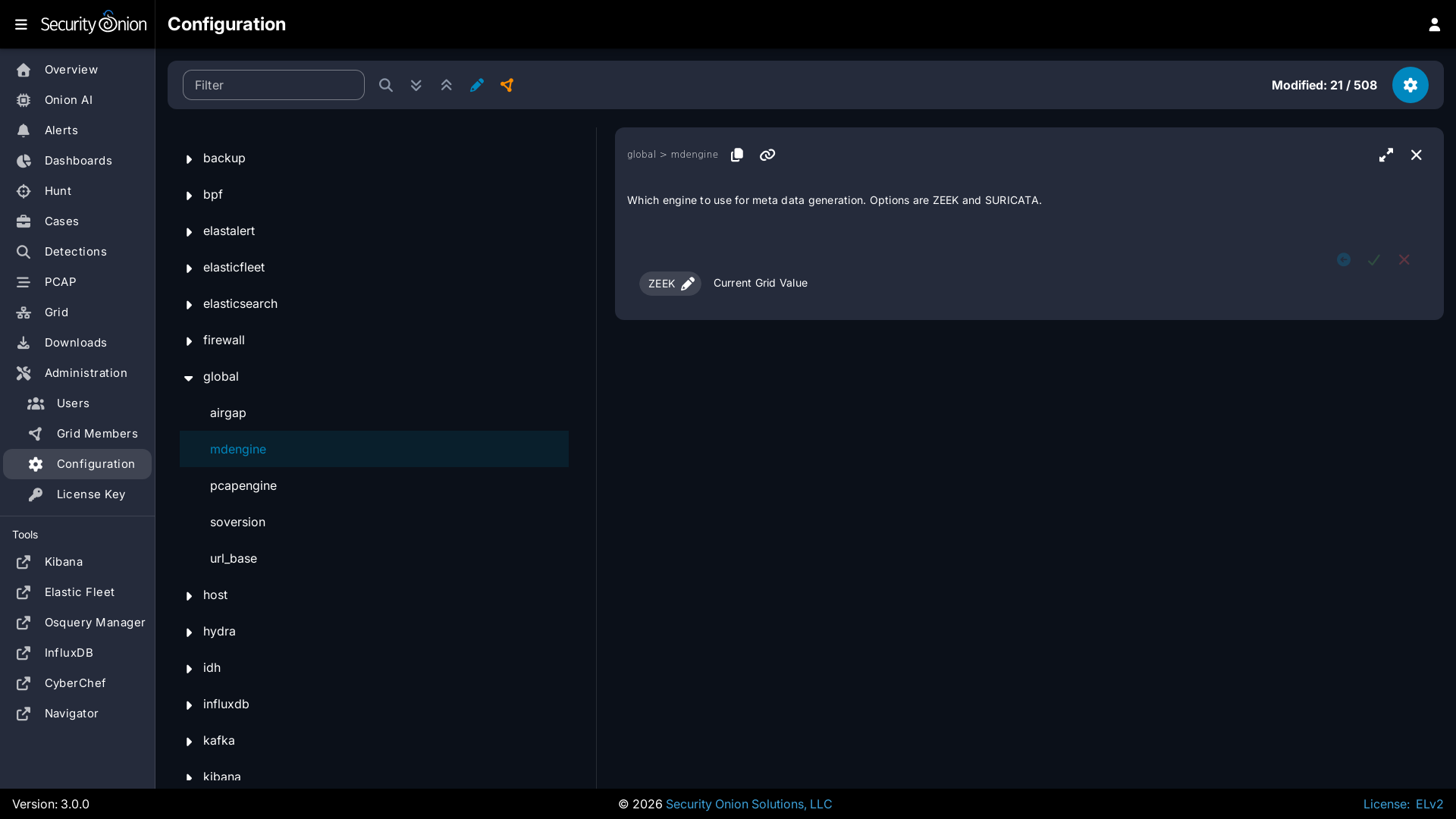This screenshot has width=1456, height=819.
Task: Toggle the blue pencil modified-settings filter
Action: tap(476, 85)
